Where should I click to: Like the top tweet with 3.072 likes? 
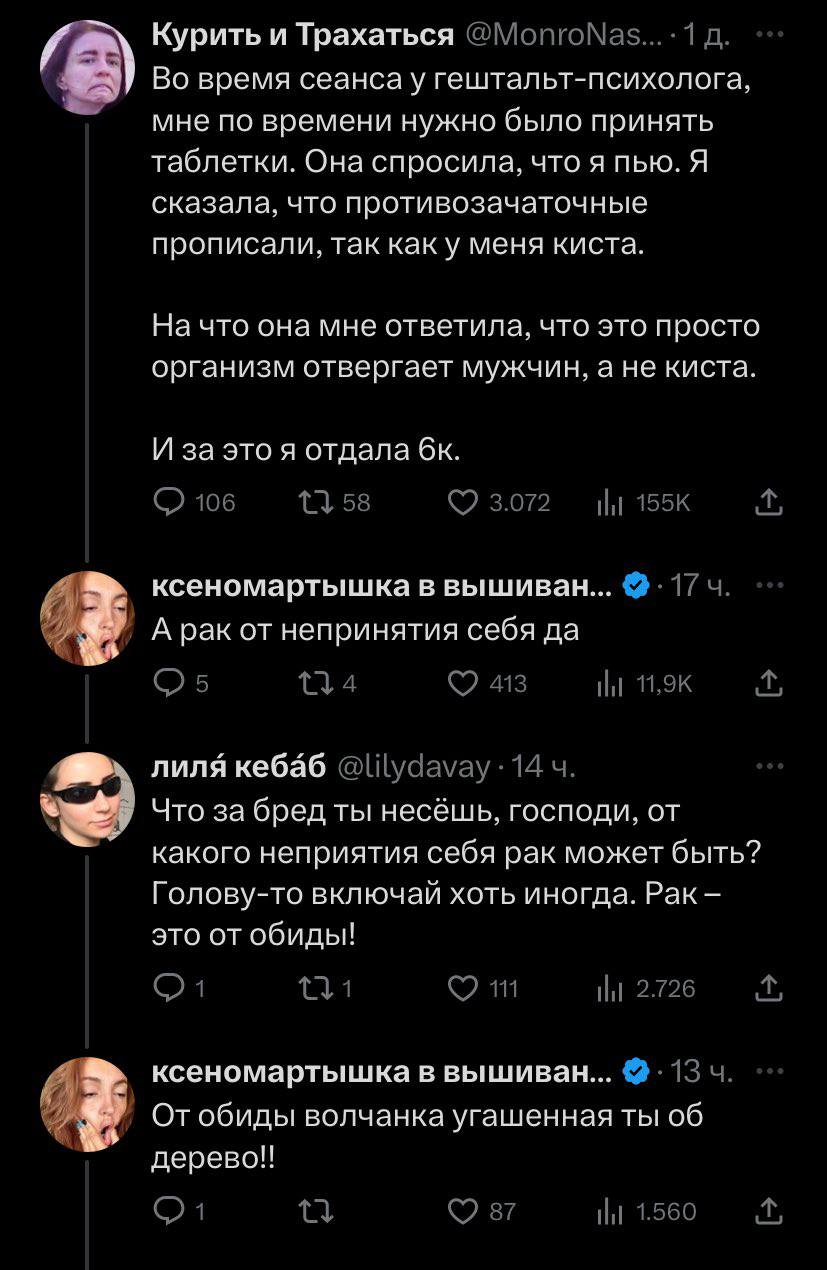[x=462, y=503]
